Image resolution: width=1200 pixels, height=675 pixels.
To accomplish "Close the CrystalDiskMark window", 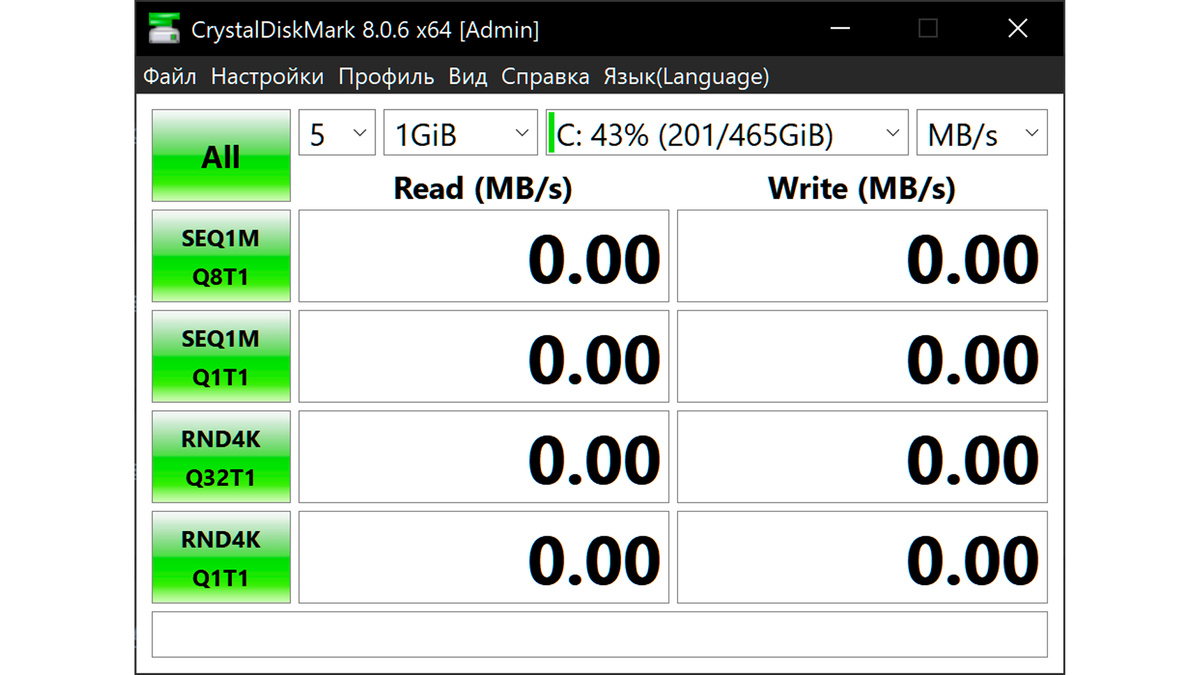I will [1017, 29].
